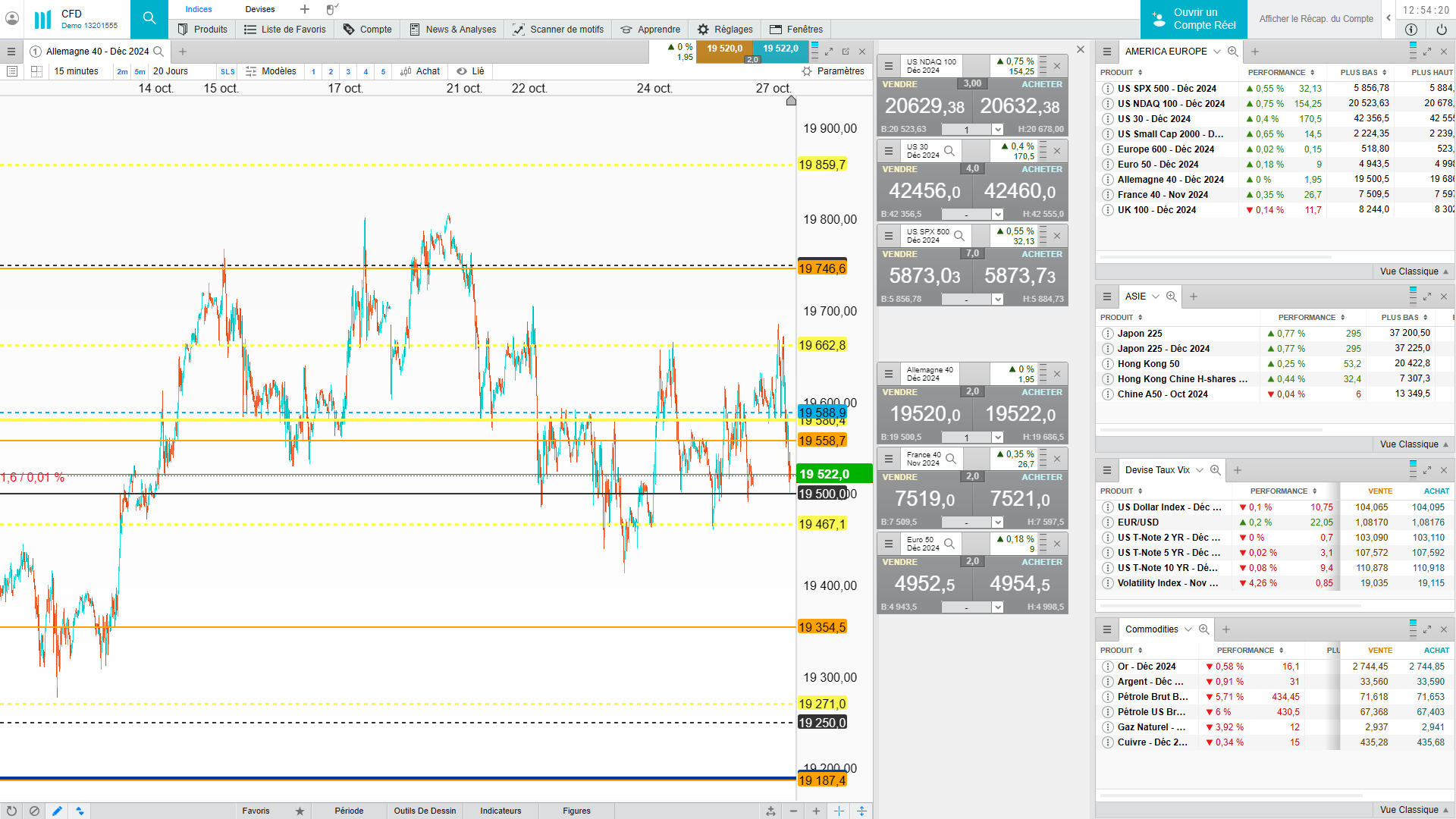The image size is (1456, 819).
Task: Open the ASIE watchlist dropdown
Action: (x=1155, y=297)
